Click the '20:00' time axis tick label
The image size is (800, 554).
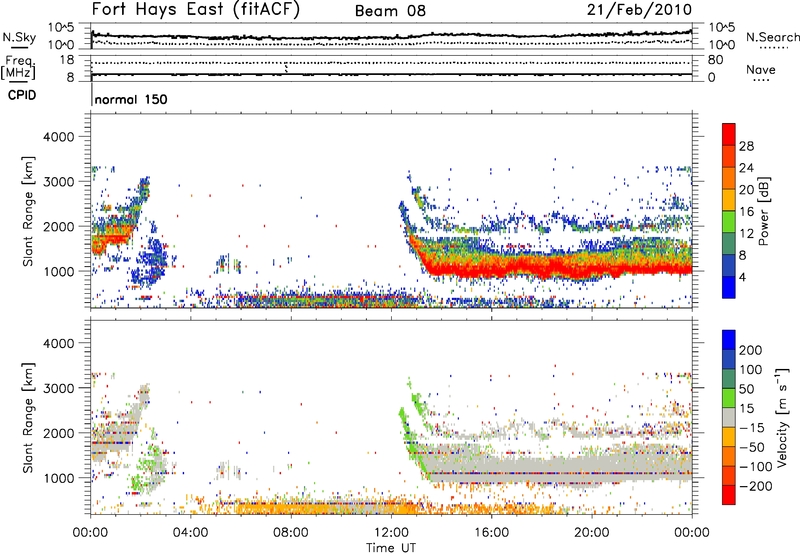point(592,533)
